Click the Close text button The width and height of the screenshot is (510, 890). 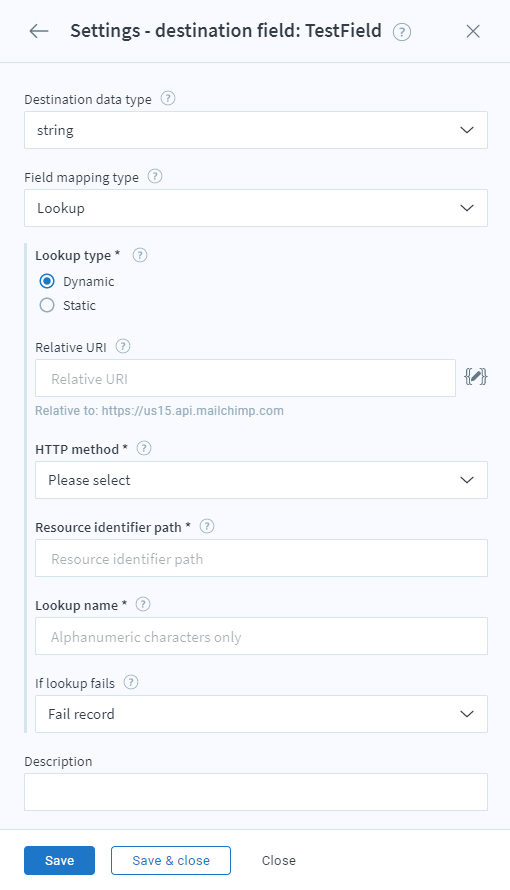point(279,860)
